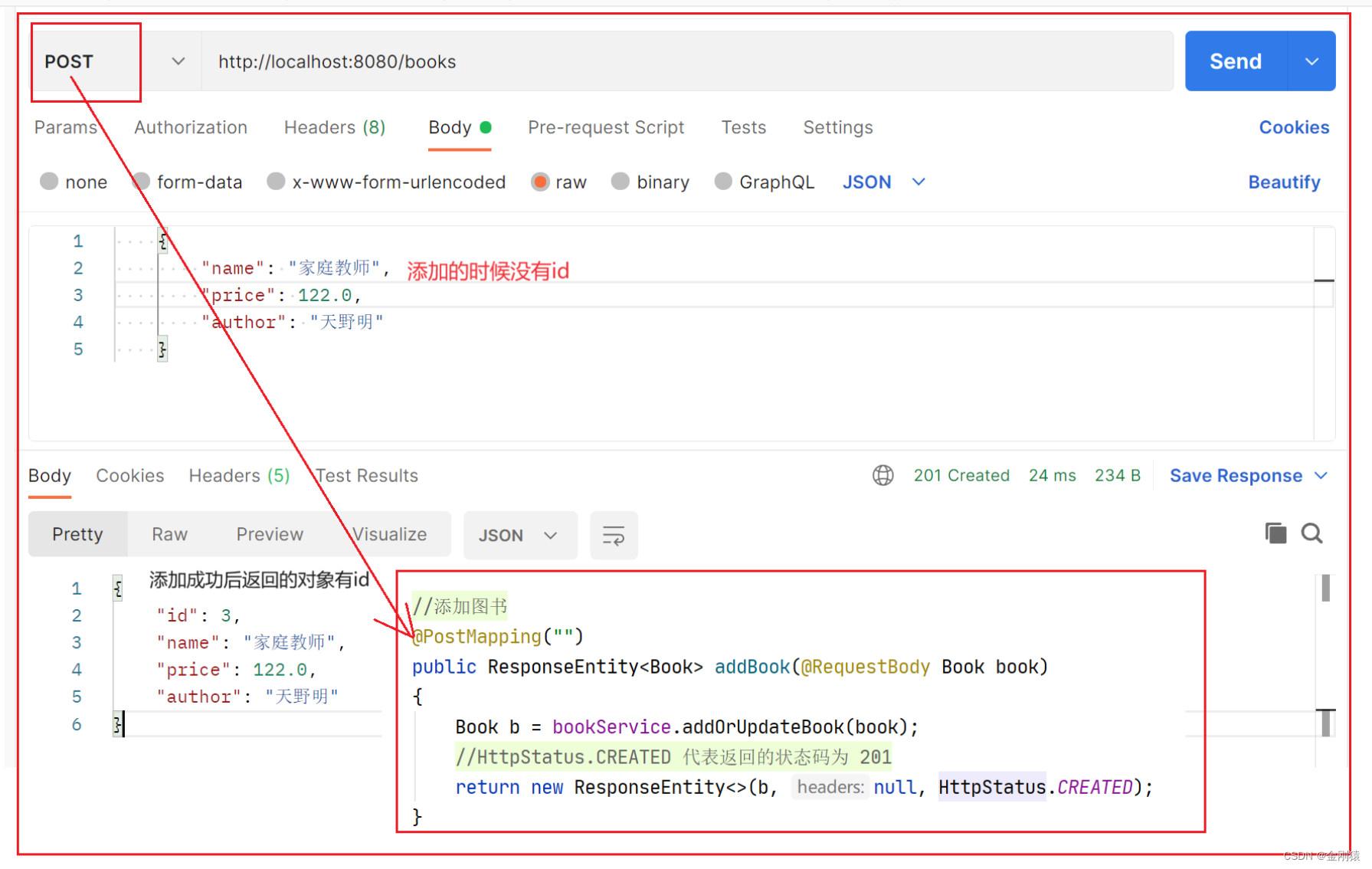
Task: Expand the Send button options arrow
Action: [1311, 61]
